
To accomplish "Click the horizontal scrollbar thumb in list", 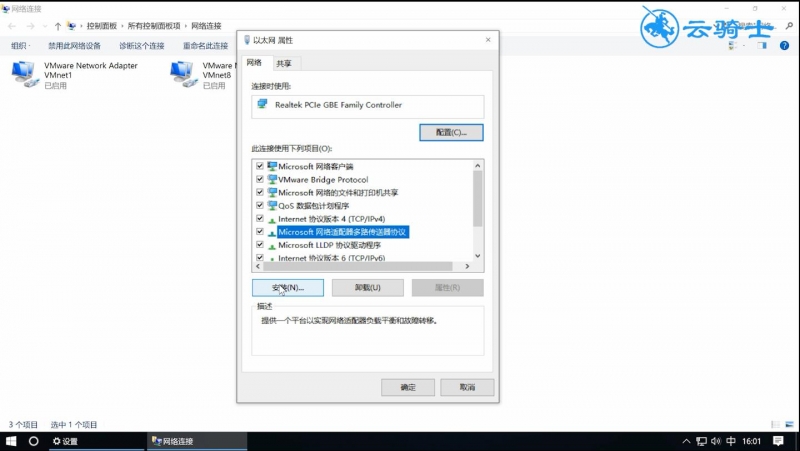I will click(x=358, y=266).
